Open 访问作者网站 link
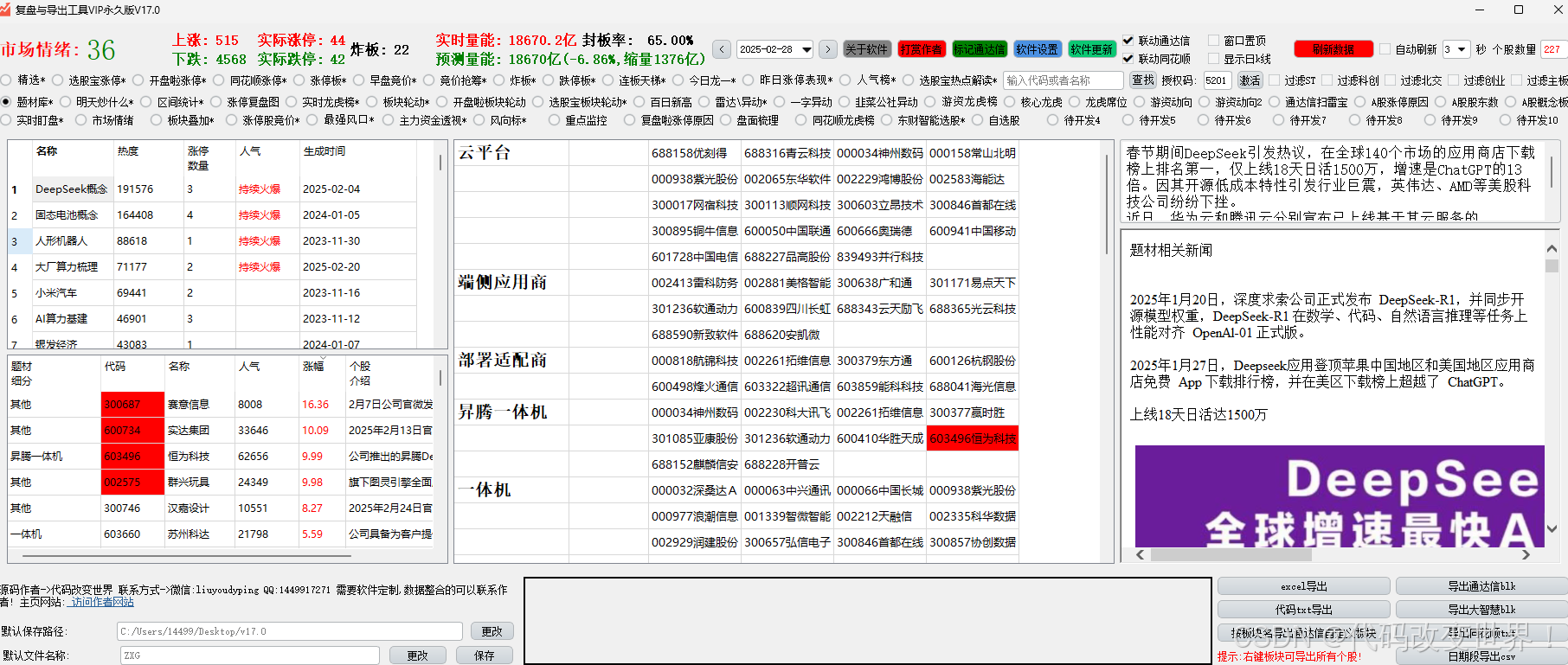This screenshot has height=665, width=1568. point(102,602)
